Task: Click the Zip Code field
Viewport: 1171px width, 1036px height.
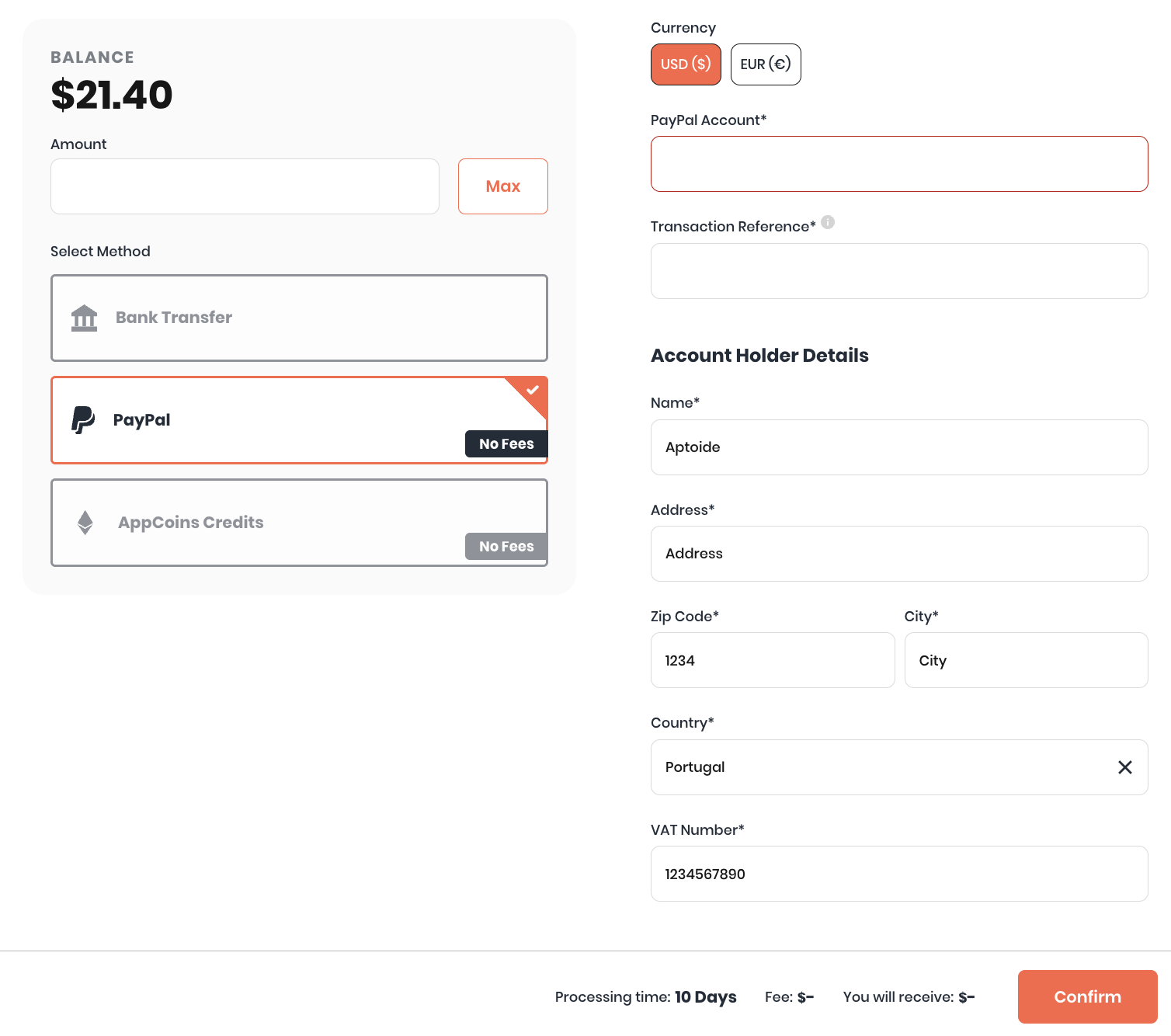Action: tap(773, 660)
